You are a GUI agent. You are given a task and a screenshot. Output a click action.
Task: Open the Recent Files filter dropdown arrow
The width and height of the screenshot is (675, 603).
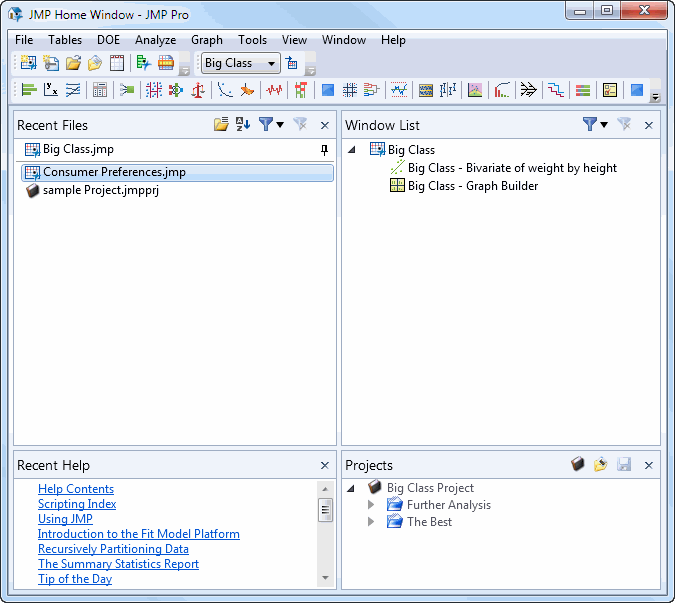click(280, 125)
